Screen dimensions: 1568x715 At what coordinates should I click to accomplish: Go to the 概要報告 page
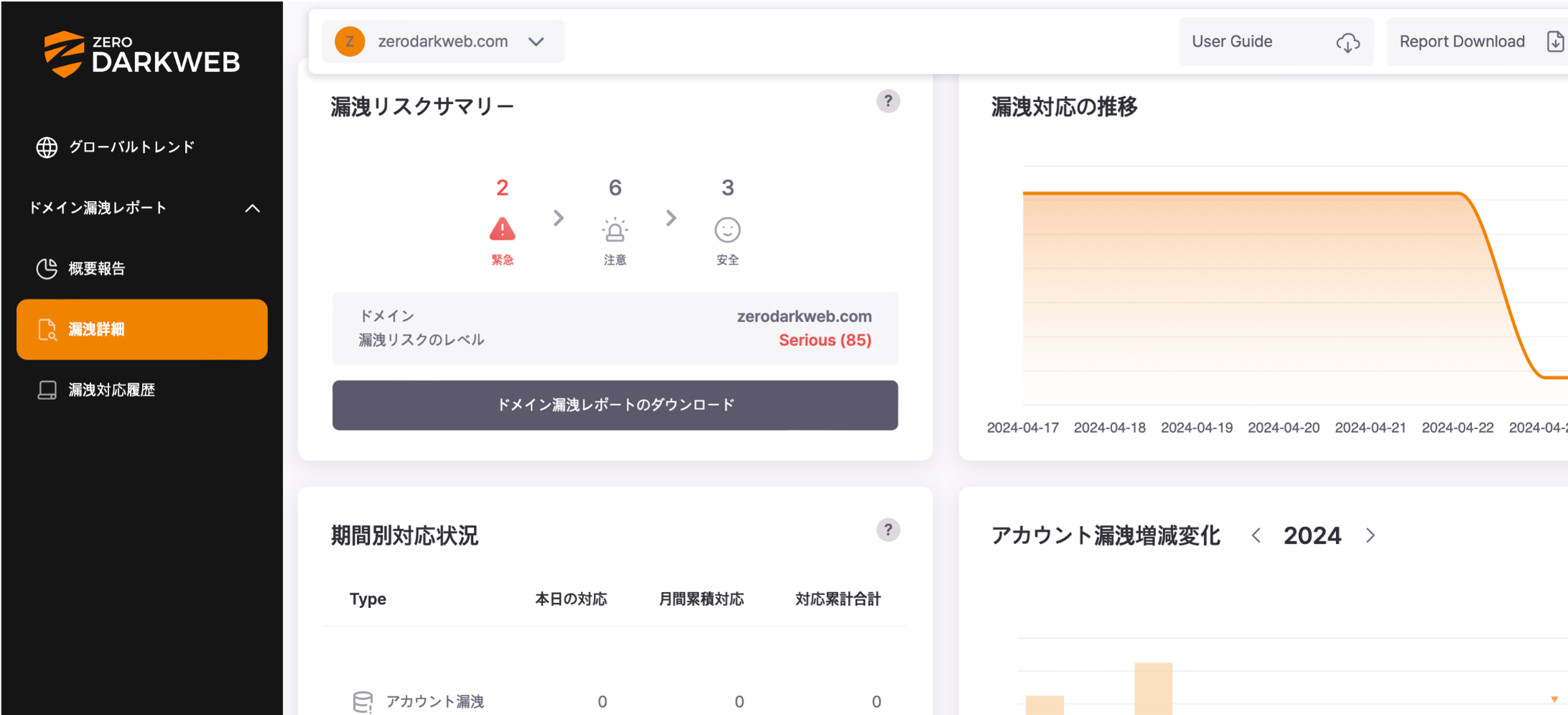point(97,268)
